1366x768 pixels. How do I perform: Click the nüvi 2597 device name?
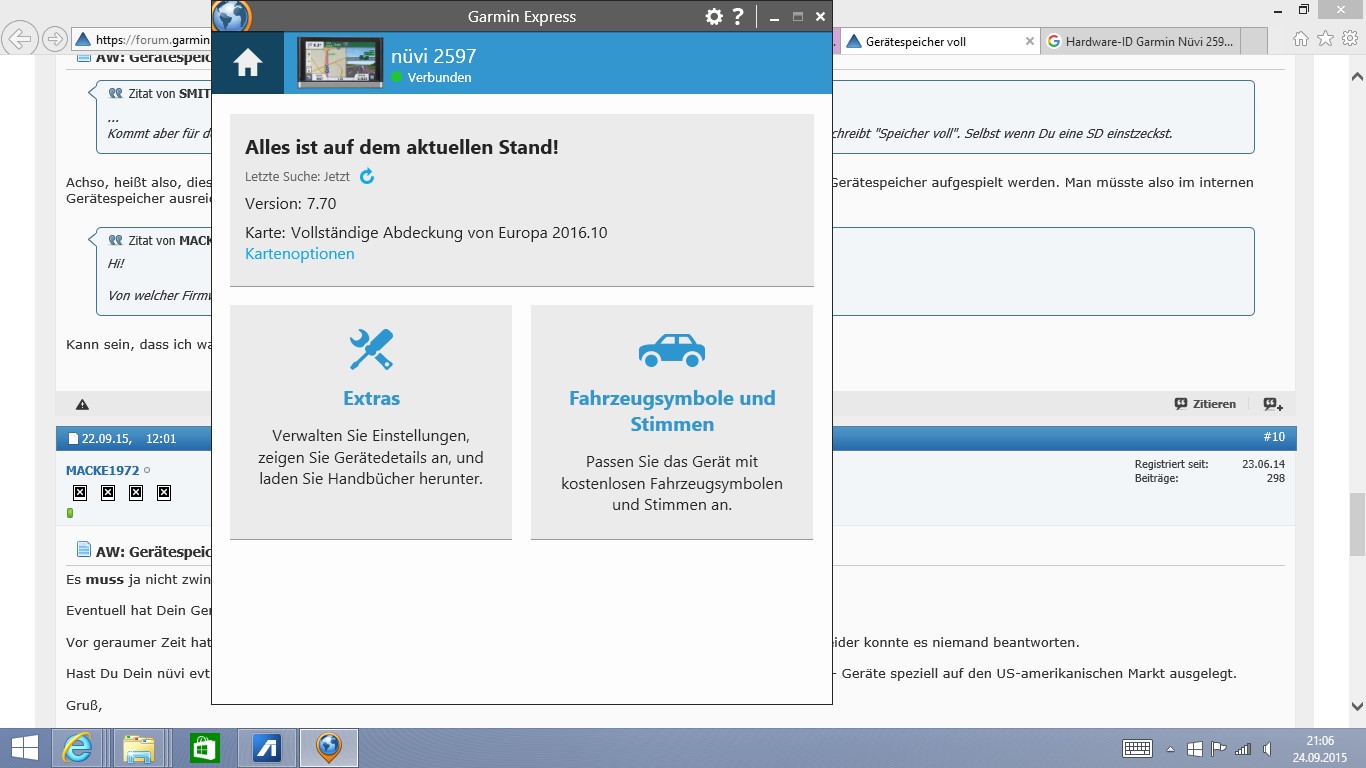(433, 56)
